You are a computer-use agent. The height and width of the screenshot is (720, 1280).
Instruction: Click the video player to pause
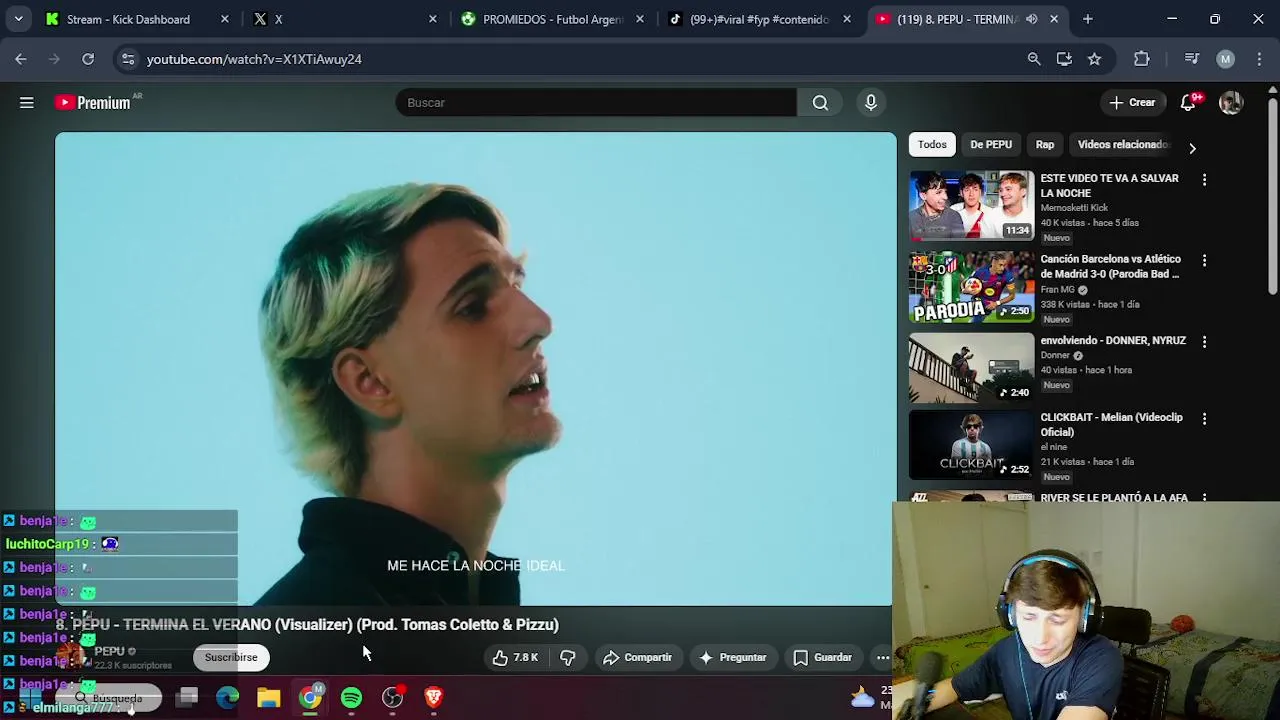(475, 368)
